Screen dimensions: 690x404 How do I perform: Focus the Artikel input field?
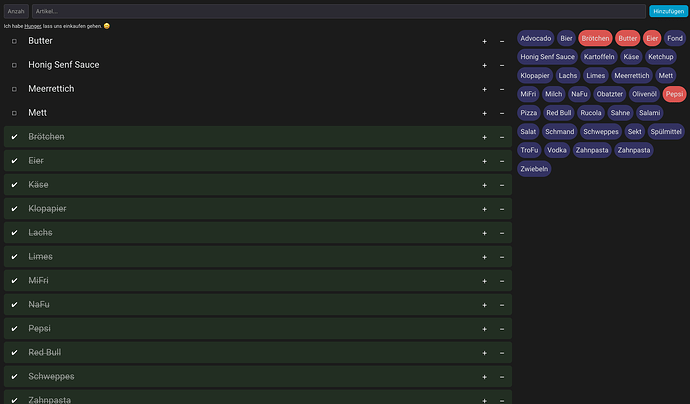point(339,11)
